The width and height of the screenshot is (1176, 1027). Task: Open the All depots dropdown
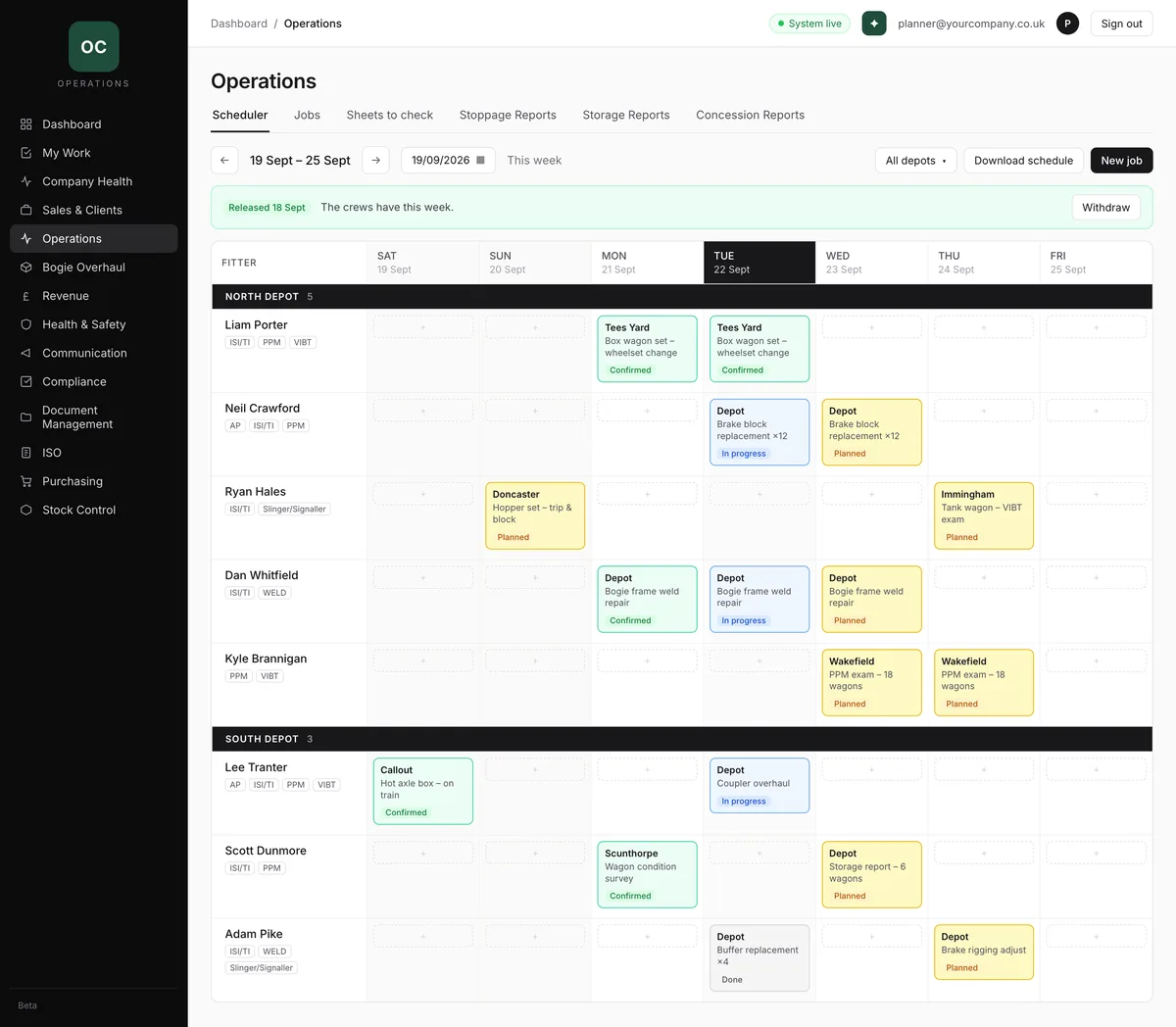click(916, 161)
